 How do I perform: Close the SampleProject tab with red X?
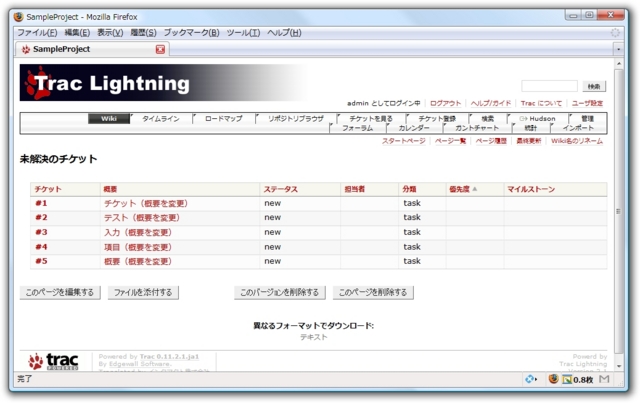click(160, 49)
